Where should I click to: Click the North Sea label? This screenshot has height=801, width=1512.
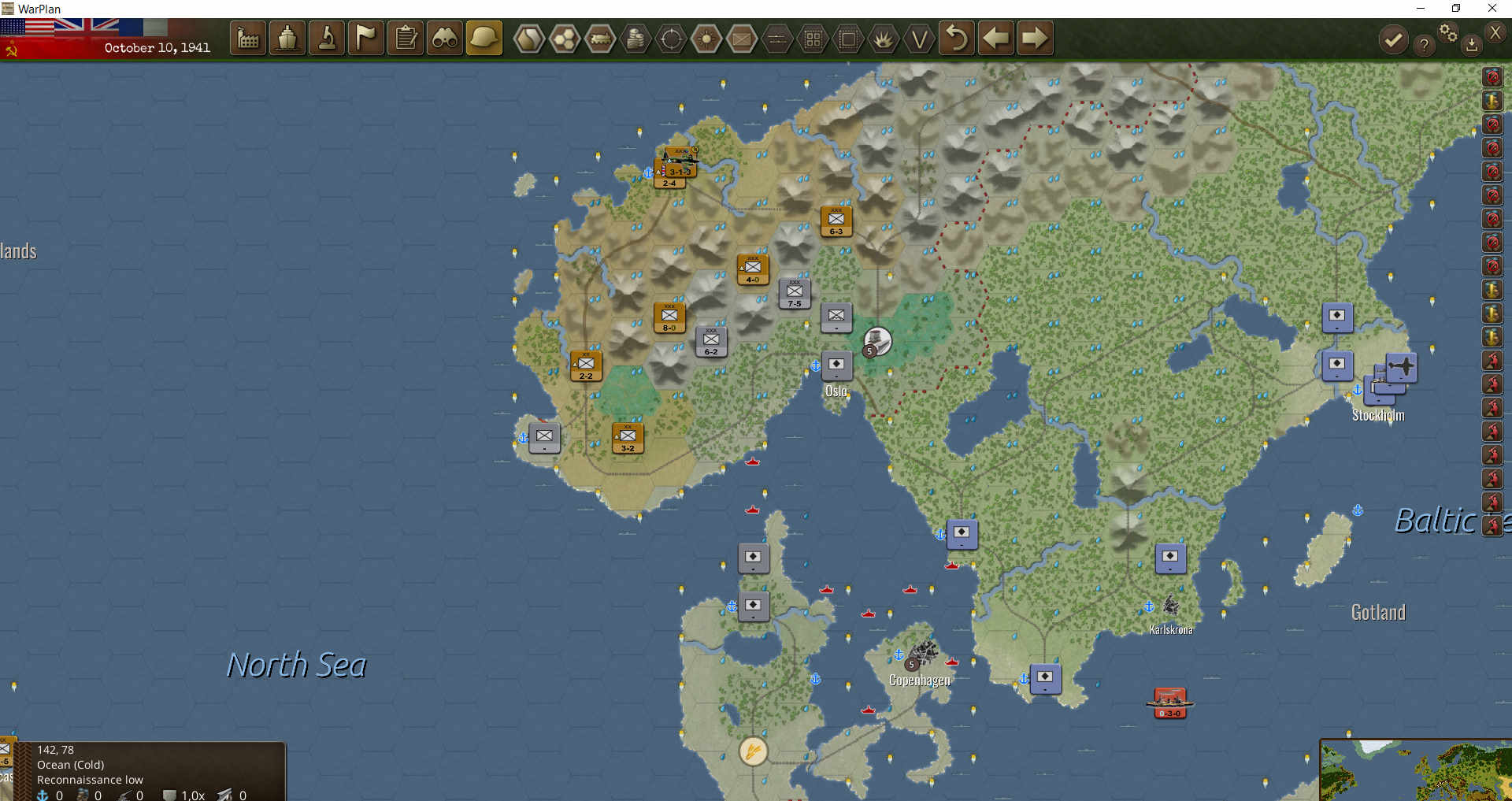[x=297, y=665]
